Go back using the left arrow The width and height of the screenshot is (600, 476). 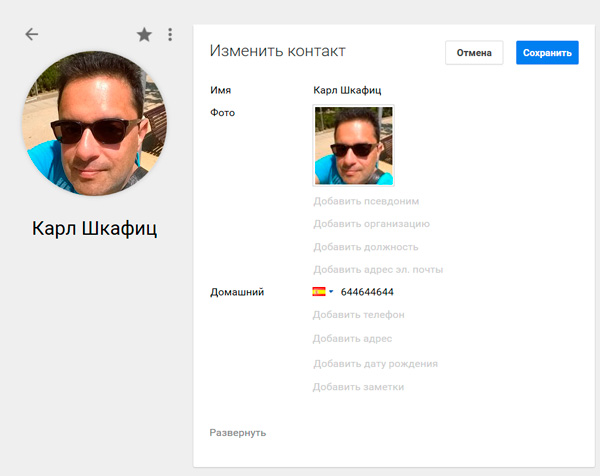point(32,35)
